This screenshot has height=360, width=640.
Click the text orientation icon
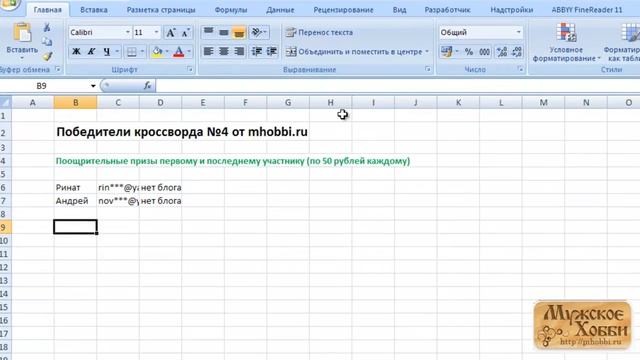(x=257, y=32)
